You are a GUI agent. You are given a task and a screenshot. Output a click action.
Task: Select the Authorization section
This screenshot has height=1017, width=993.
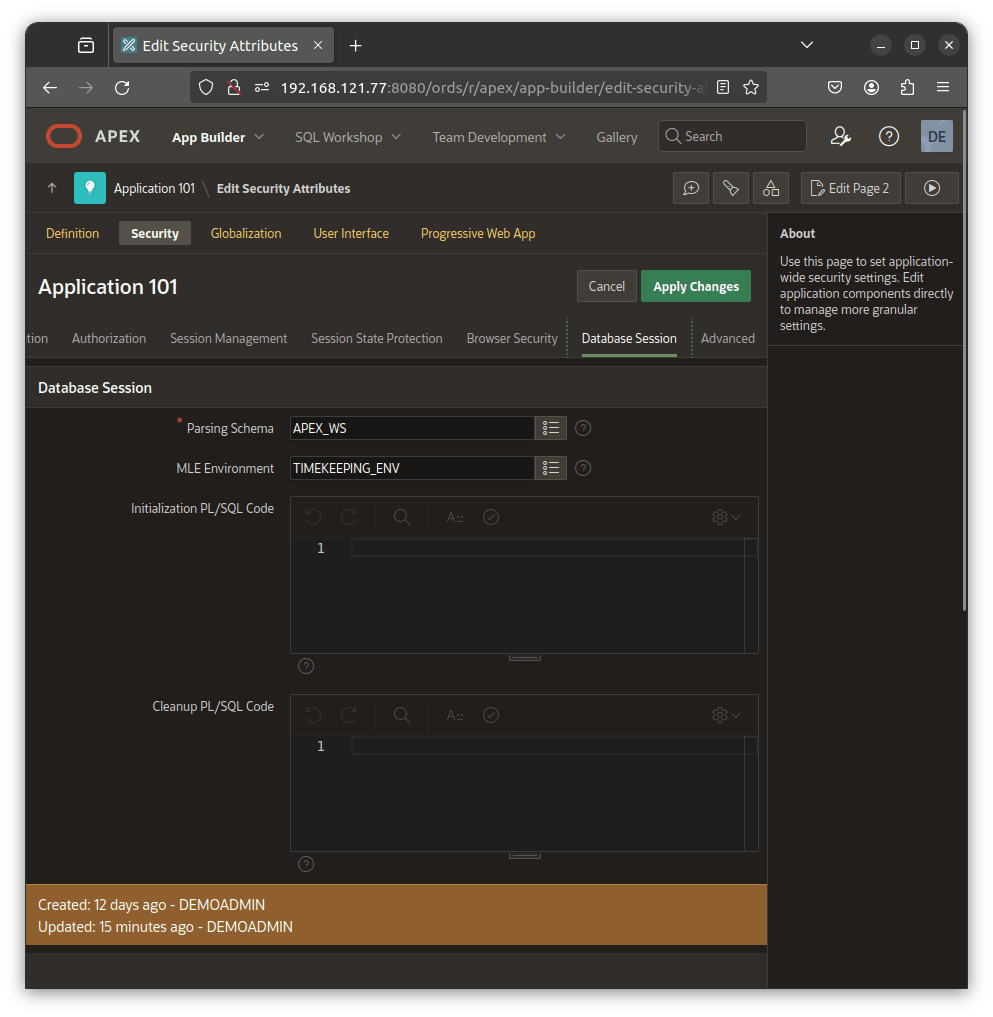pyautogui.click(x=108, y=338)
